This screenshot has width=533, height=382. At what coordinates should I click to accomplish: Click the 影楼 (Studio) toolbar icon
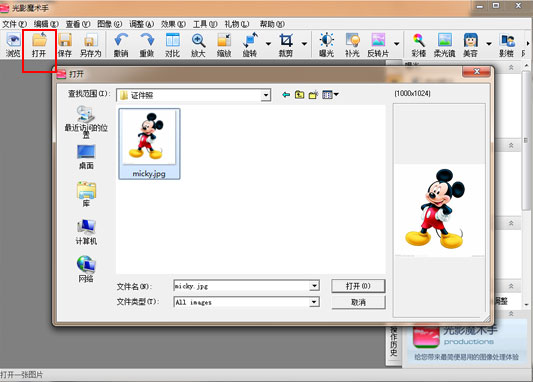click(x=506, y=45)
